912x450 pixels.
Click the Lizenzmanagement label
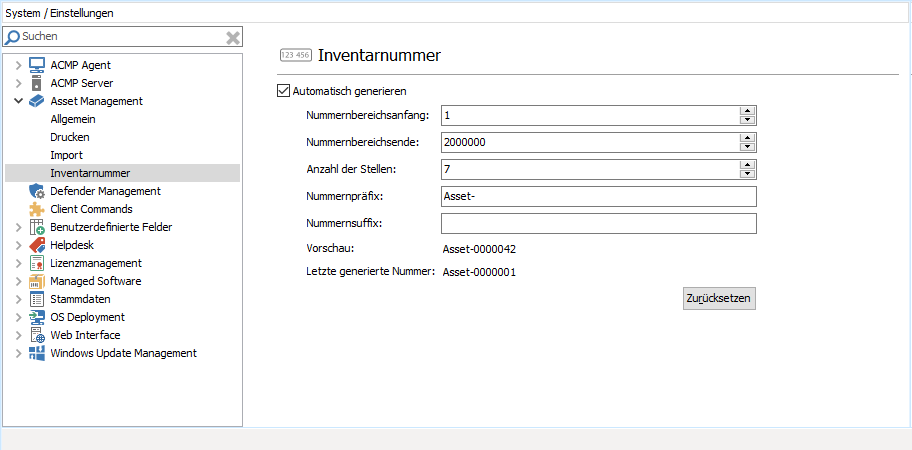pos(96,263)
